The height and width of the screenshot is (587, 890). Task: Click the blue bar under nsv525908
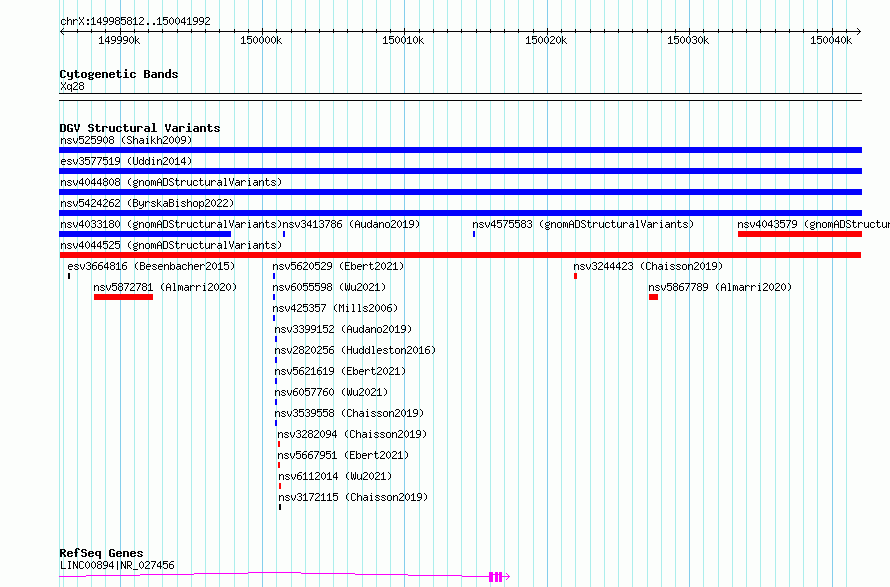460,150
